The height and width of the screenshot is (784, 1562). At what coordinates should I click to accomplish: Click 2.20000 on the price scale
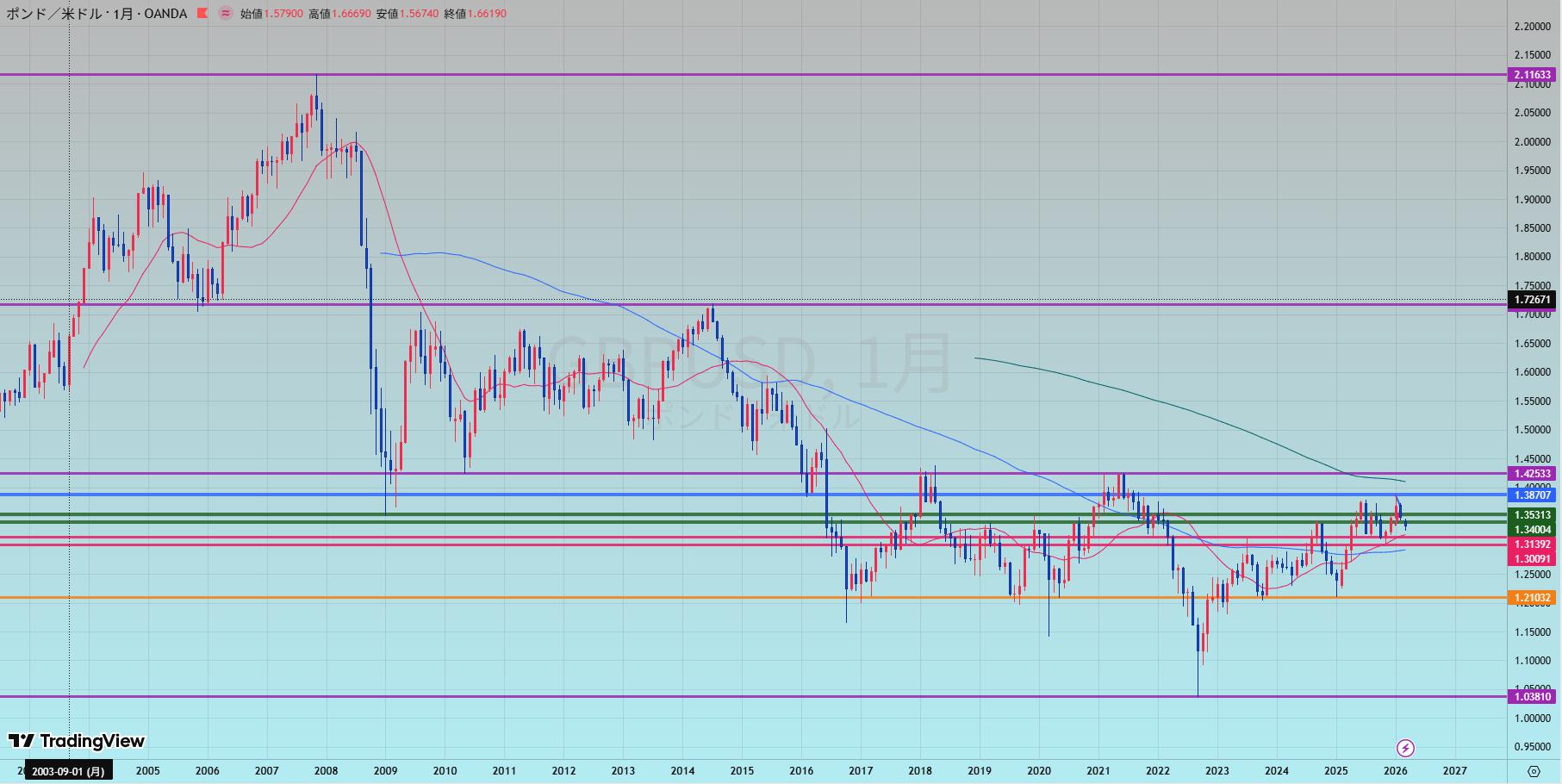pyautogui.click(x=1532, y=27)
